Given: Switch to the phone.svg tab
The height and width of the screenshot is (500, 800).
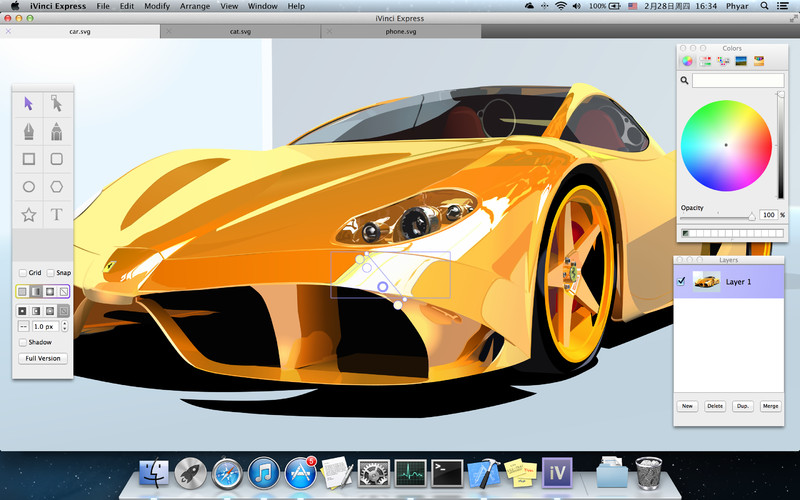Looking at the screenshot, I should pos(401,31).
